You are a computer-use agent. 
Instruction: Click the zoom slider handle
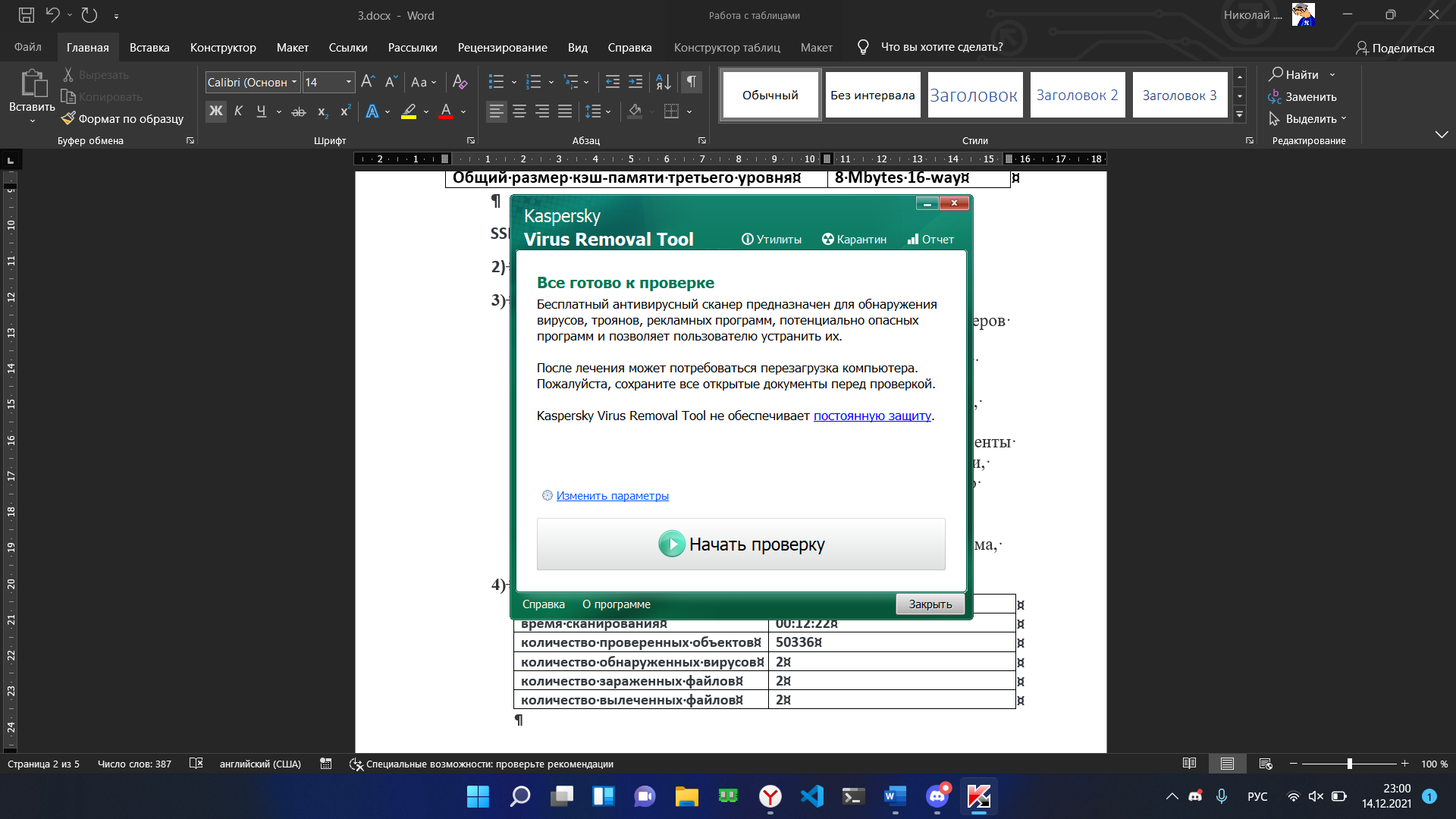pos(1349,764)
